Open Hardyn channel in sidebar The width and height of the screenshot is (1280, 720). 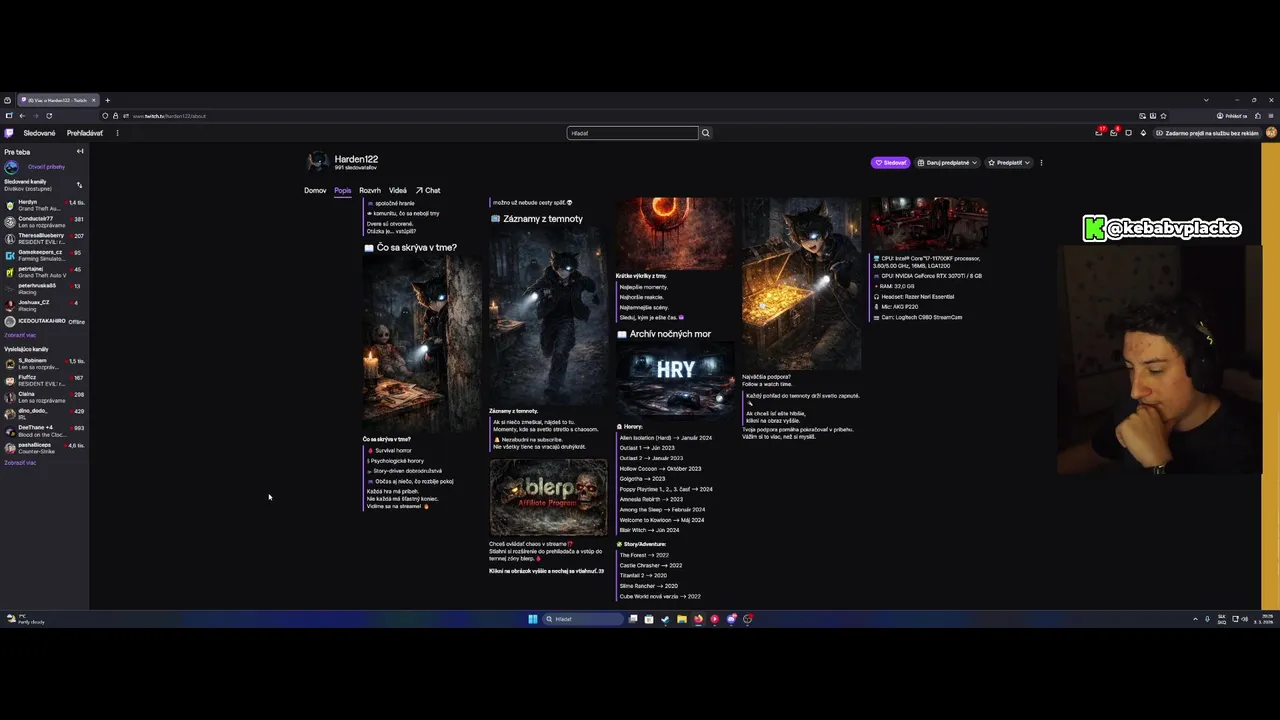[45, 205]
